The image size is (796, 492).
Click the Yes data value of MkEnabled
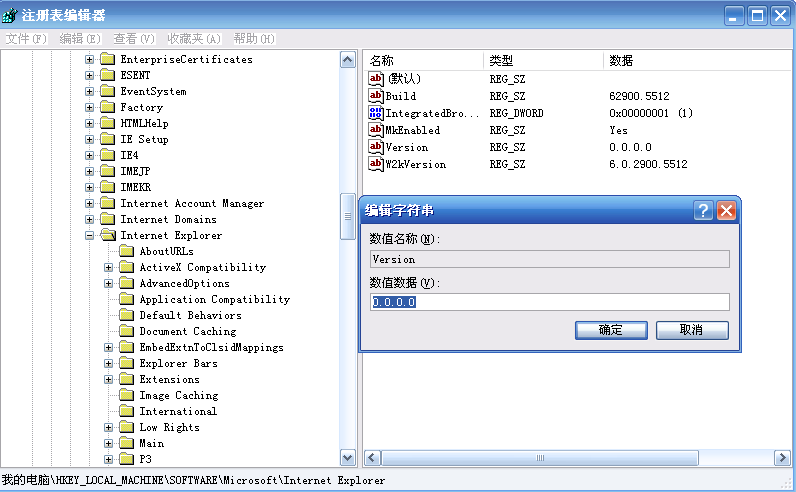click(x=618, y=130)
